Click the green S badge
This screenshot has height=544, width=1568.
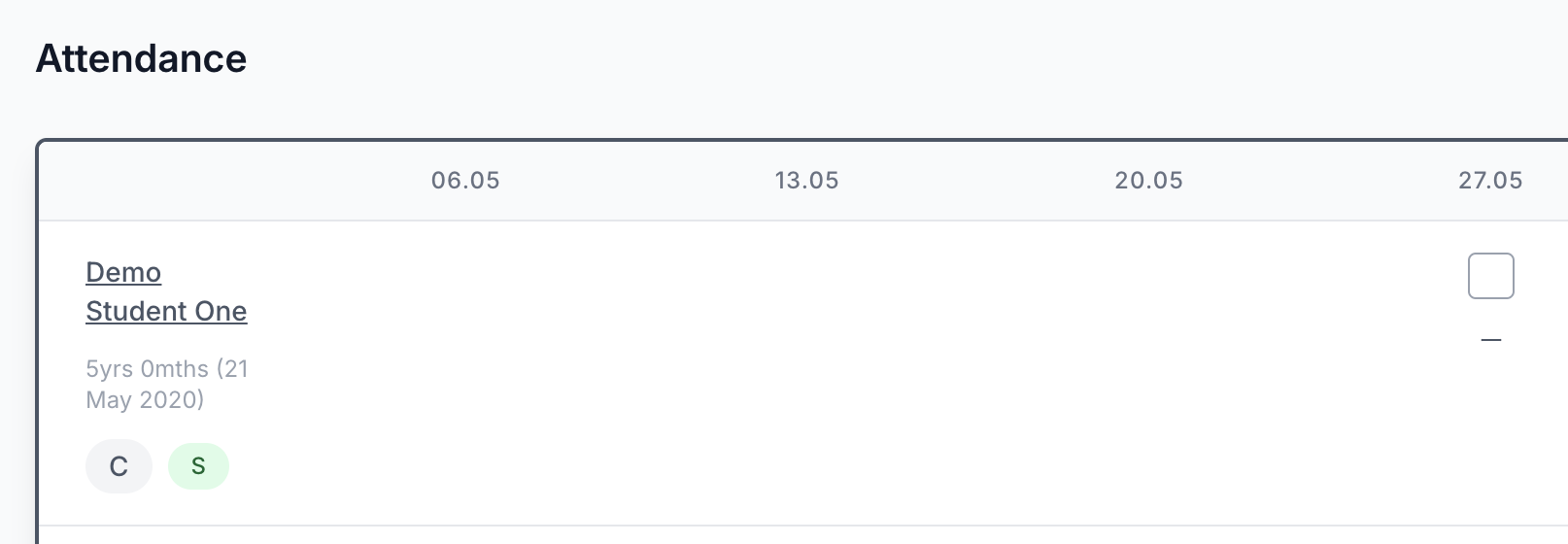point(198,466)
